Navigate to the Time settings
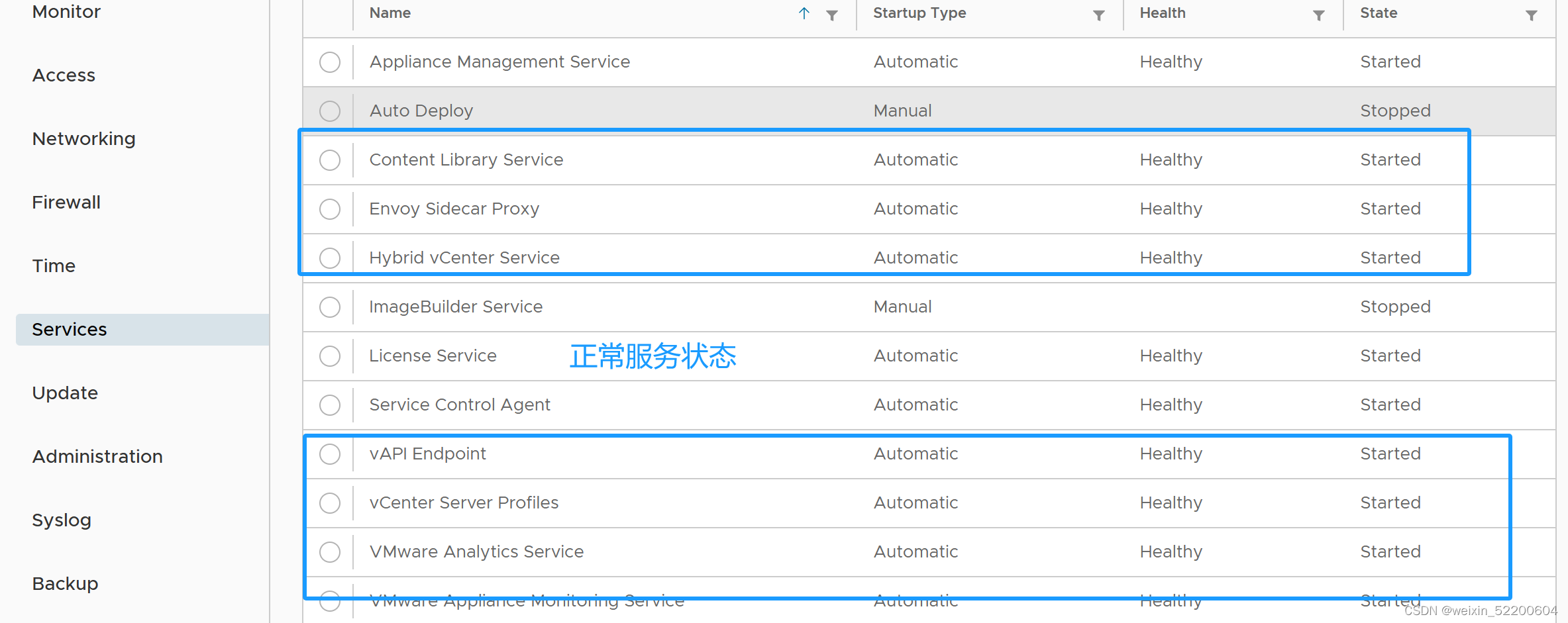The image size is (1568, 623). (54, 266)
